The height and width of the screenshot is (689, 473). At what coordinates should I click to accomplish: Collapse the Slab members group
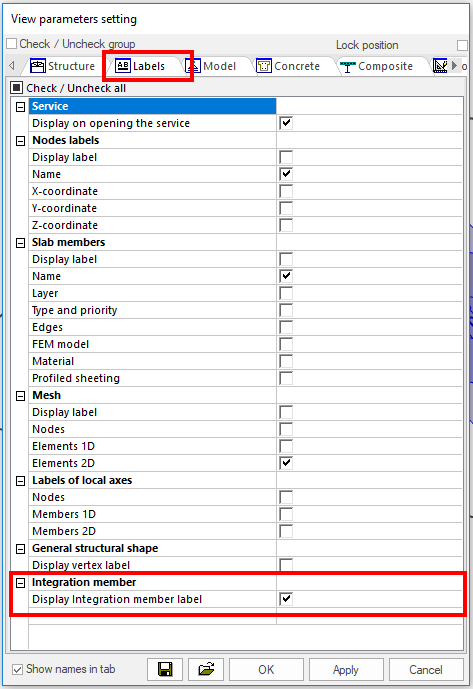(20, 243)
